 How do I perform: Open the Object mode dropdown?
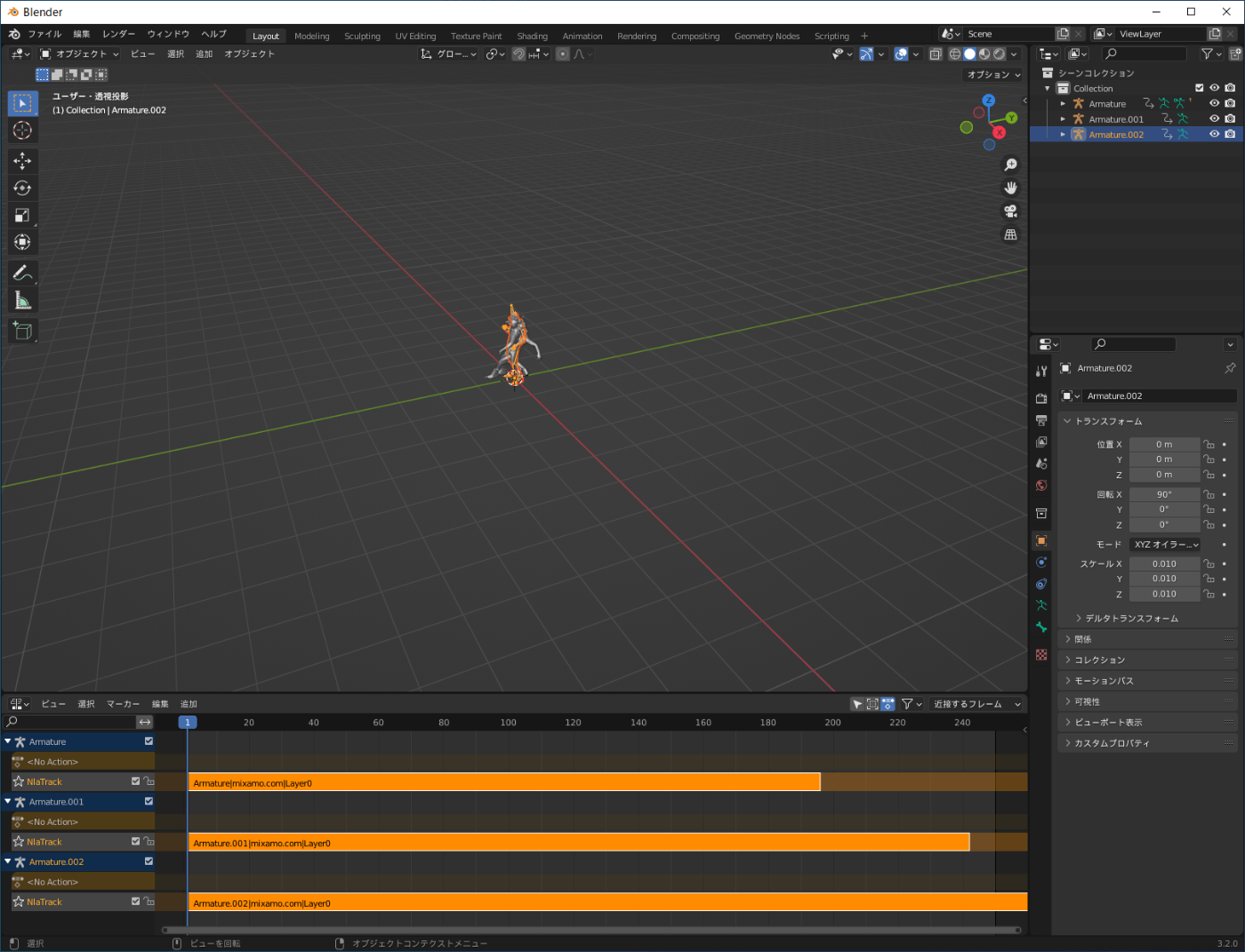tap(79, 54)
